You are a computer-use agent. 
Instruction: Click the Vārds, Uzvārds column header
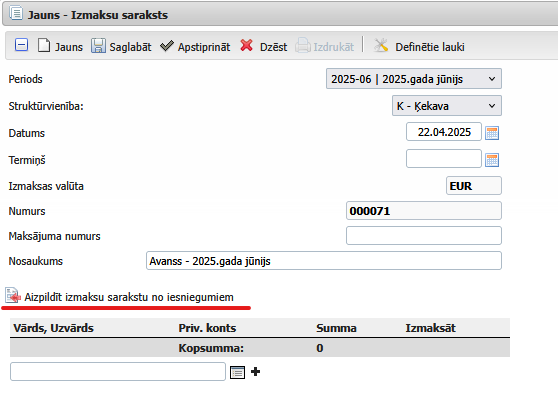click(53, 328)
